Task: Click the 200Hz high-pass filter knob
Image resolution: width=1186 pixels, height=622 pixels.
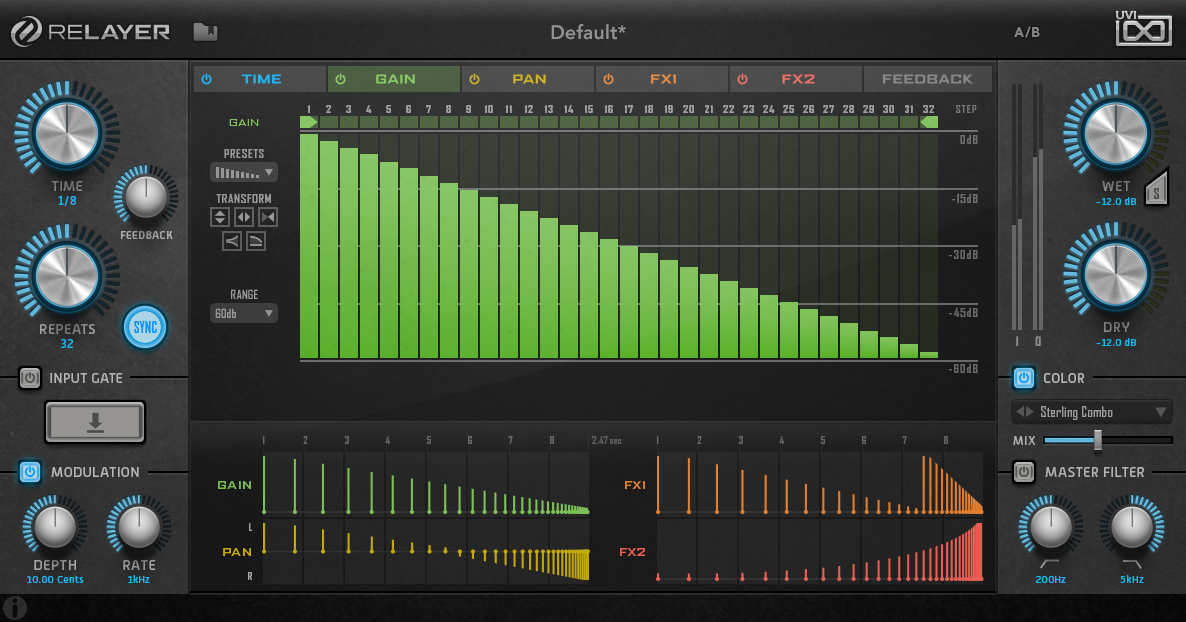Action: [1051, 527]
